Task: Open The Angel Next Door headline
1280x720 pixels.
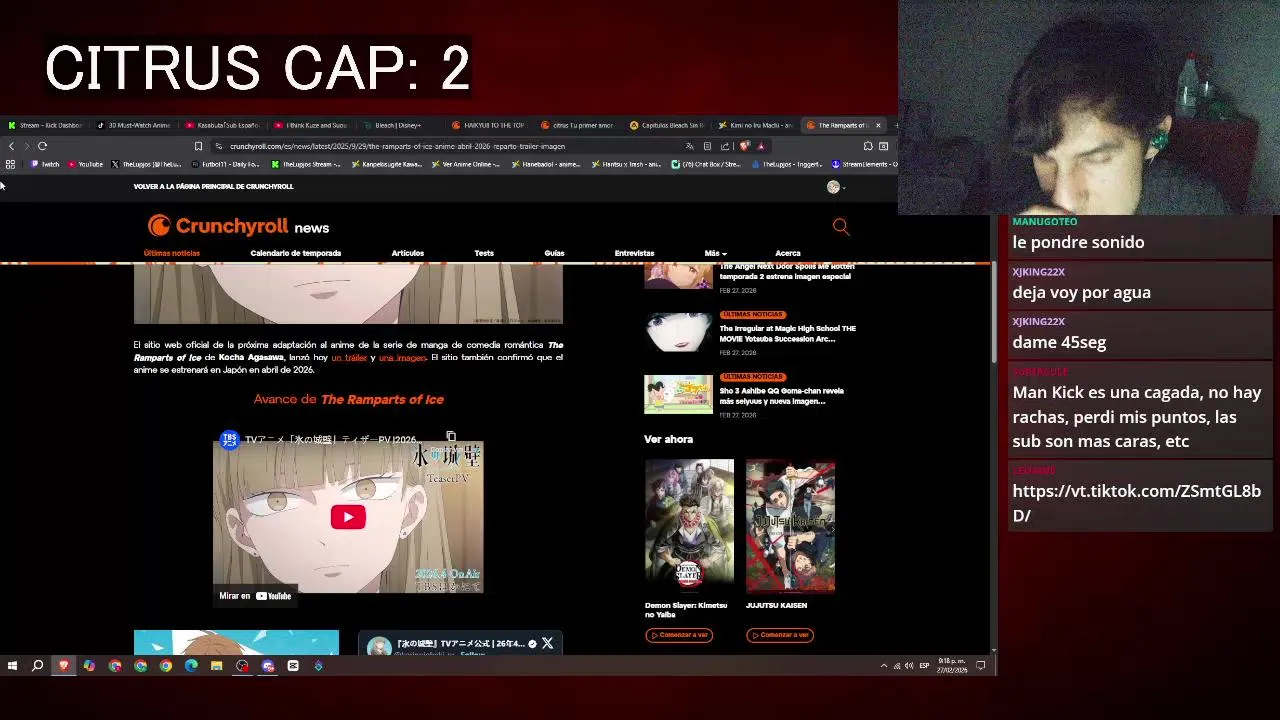Action: point(787,272)
